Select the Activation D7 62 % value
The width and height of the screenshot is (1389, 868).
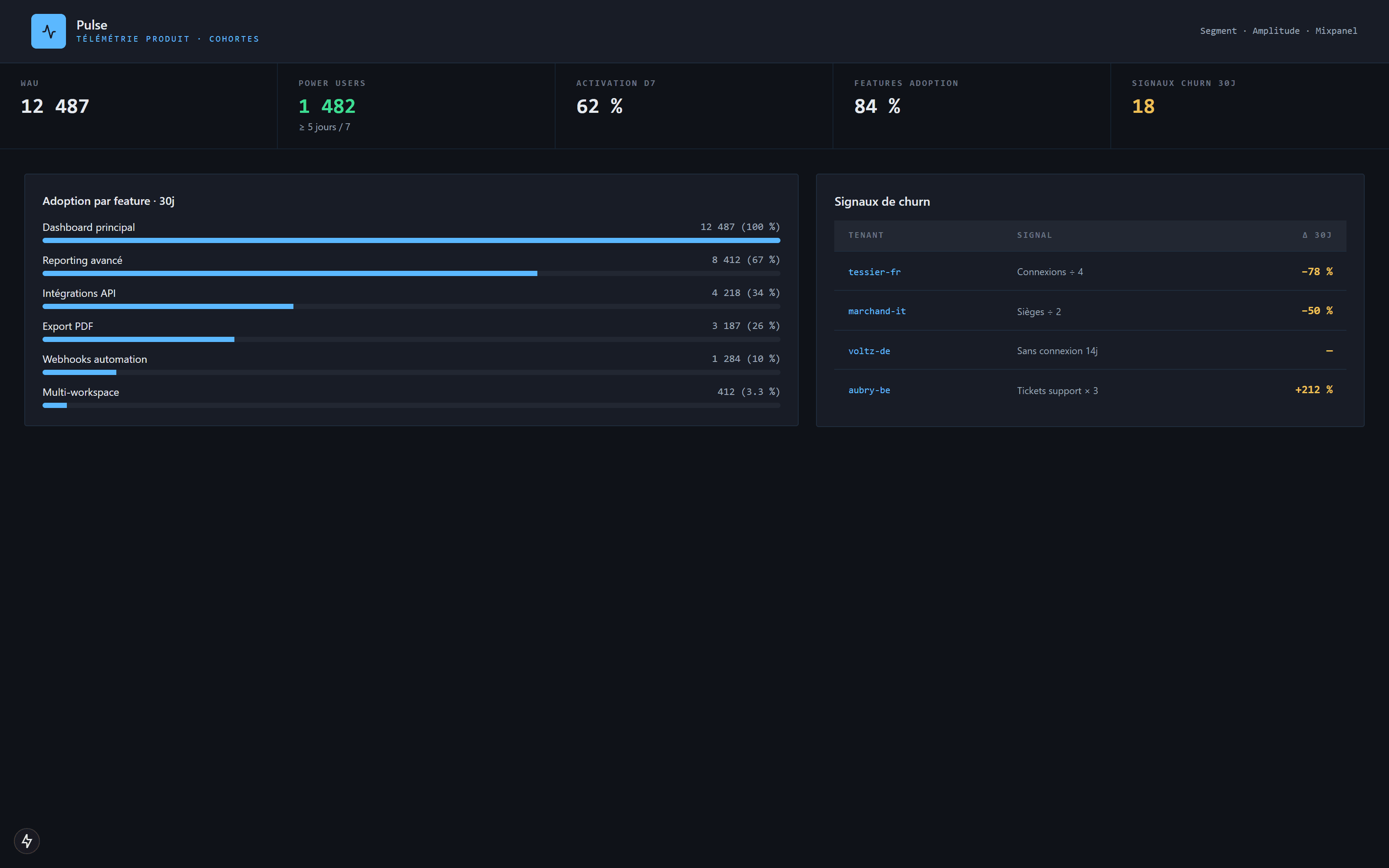pyautogui.click(x=599, y=106)
